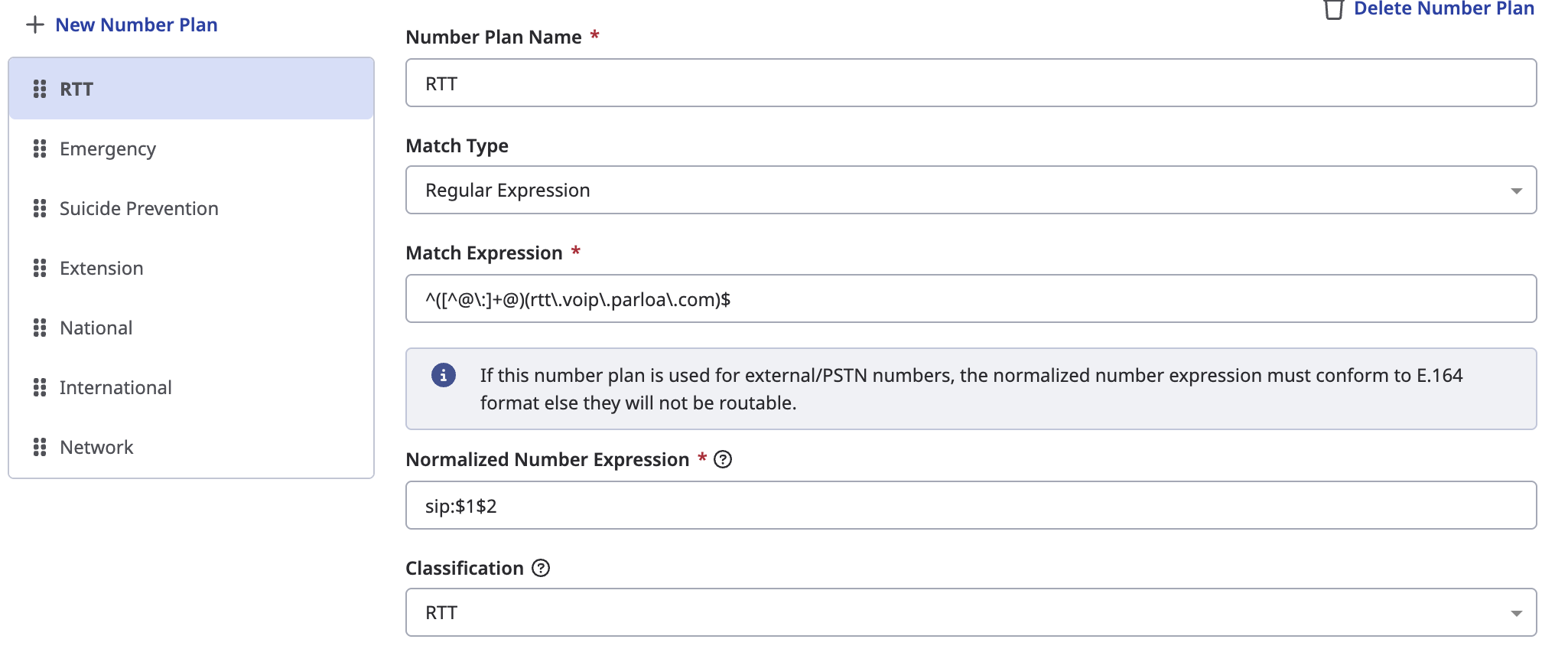
Task: Click drag handle icon next to Network
Action: coord(40,447)
